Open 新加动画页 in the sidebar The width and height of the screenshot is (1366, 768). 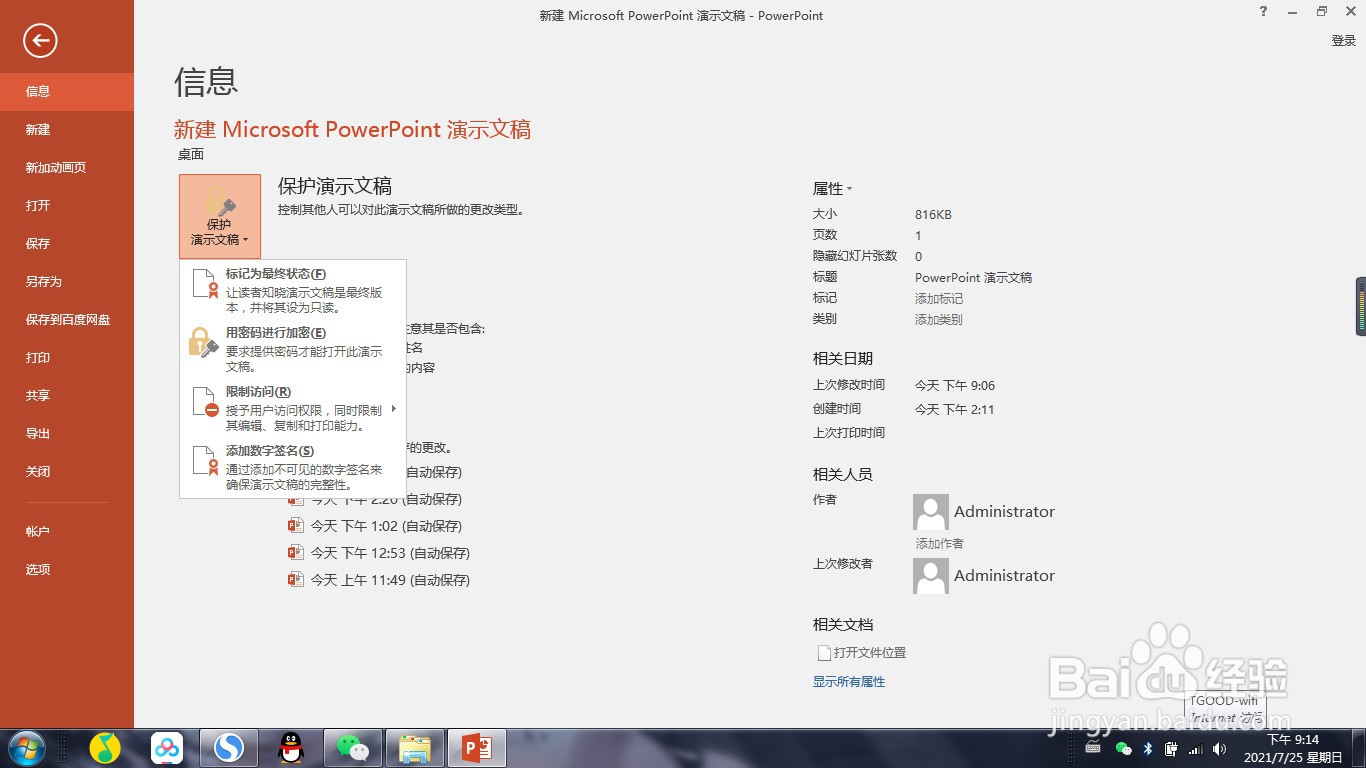tap(67, 167)
